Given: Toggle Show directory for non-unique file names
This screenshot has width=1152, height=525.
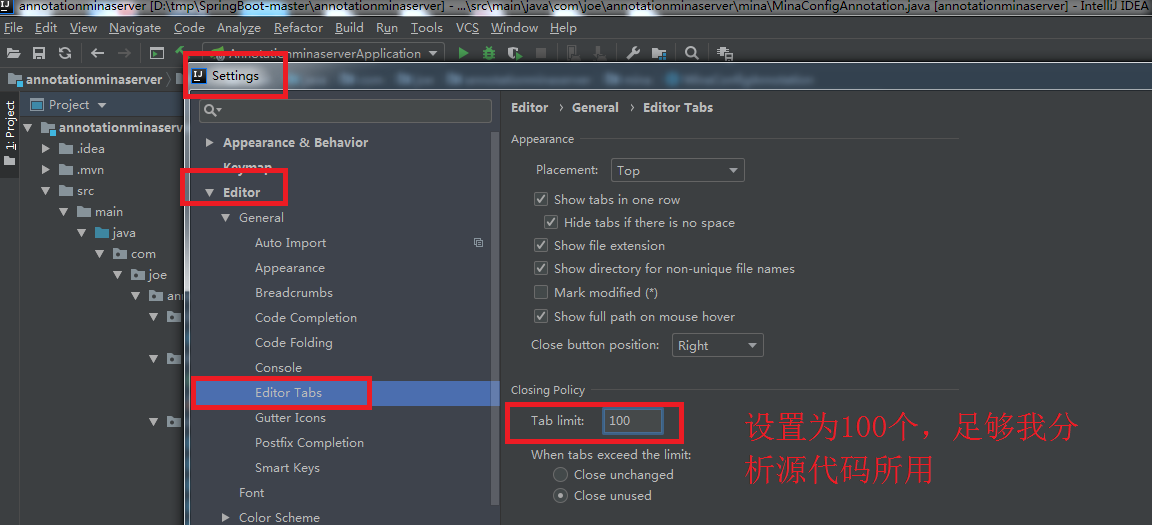Looking at the screenshot, I should pyautogui.click(x=541, y=269).
